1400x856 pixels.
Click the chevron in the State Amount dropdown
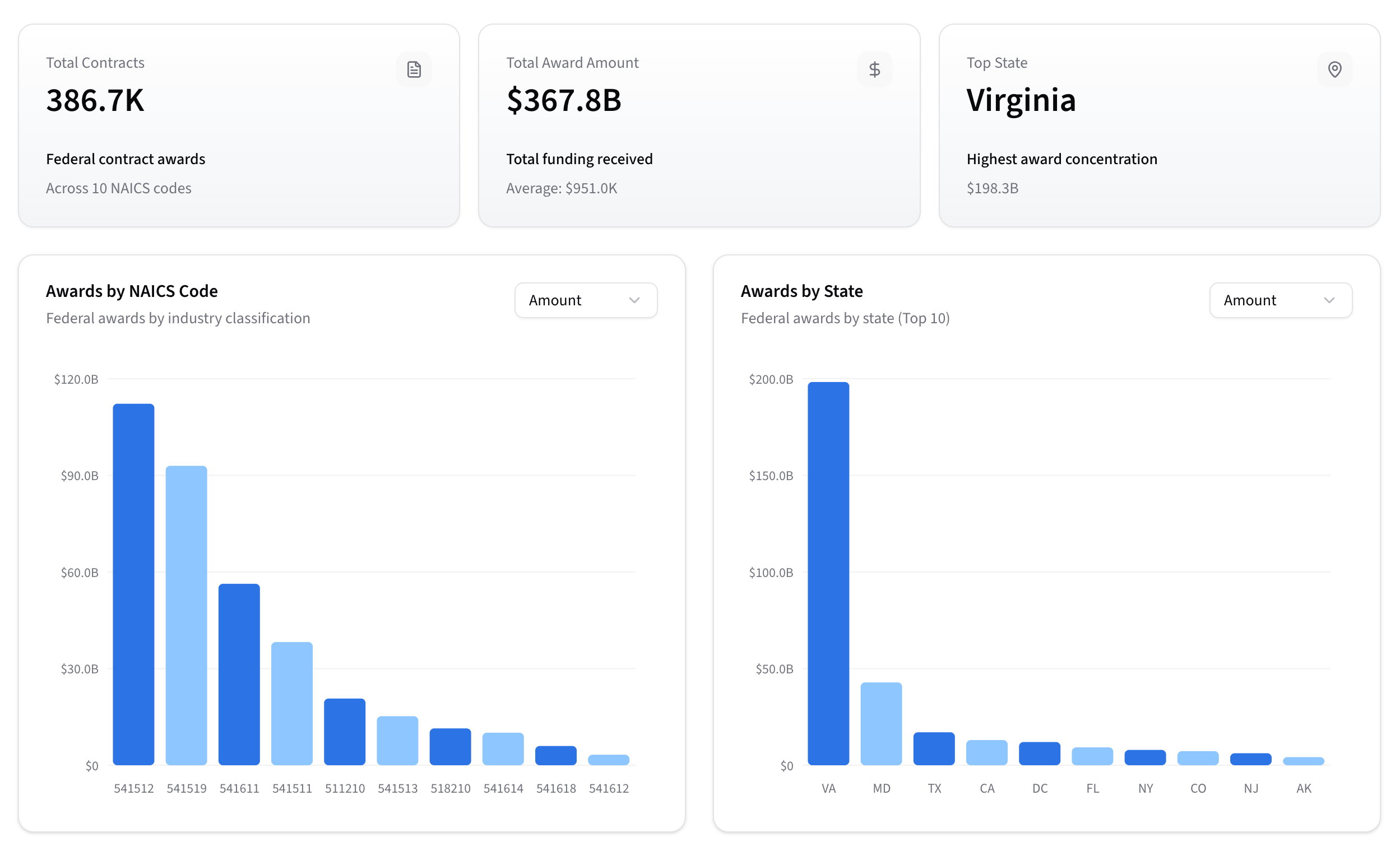point(1328,300)
